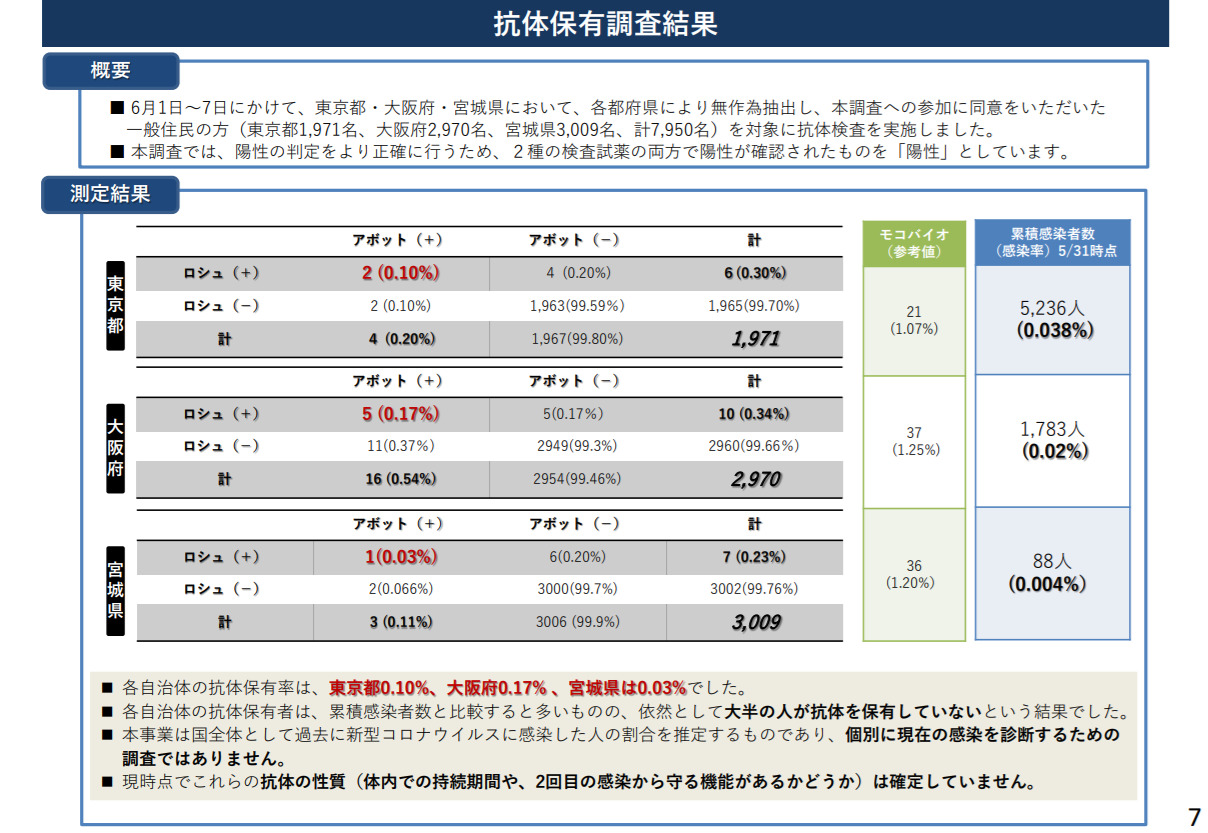Select the 21 (1.07%) モコバイオ value

tap(914, 320)
